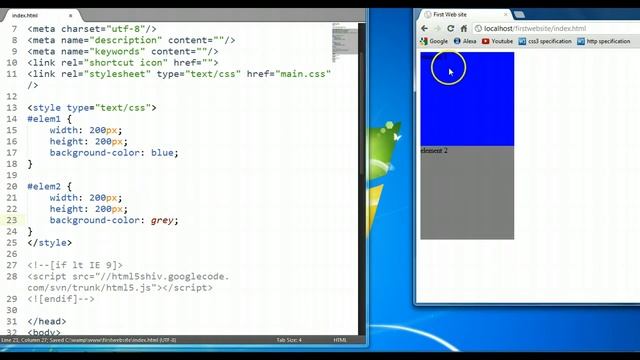Click the '</style>' closing tag
The height and width of the screenshot is (360, 640).
pyautogui.click(x=50, y=243)
